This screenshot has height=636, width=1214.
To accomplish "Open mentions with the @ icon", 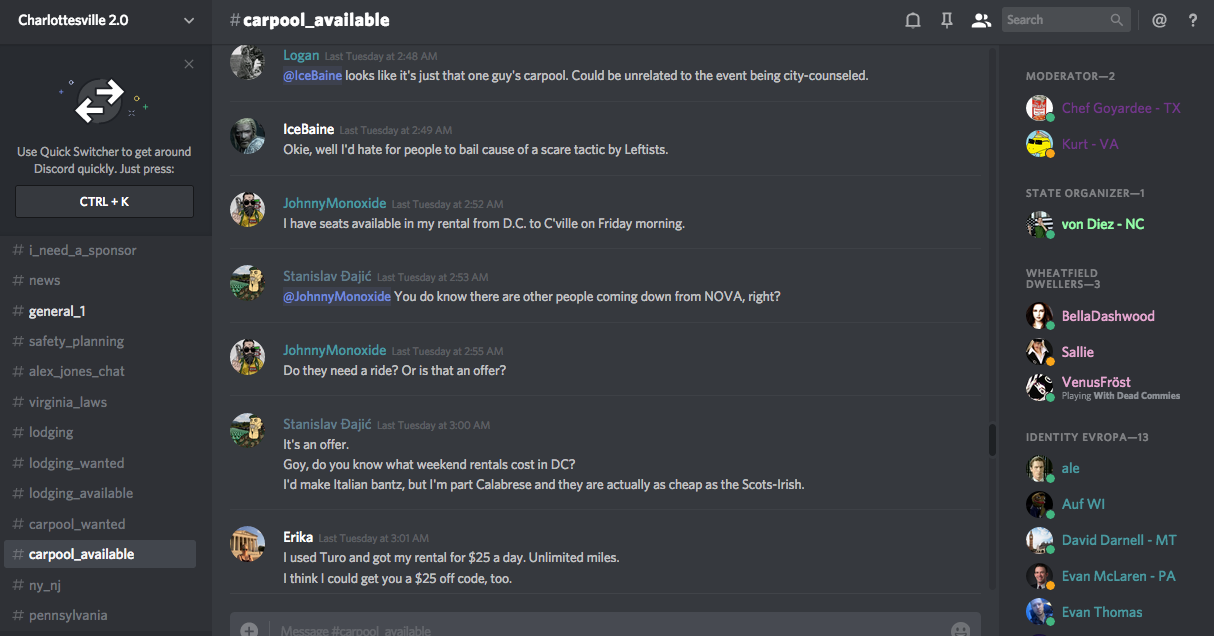I will (x=1159, y=20).
